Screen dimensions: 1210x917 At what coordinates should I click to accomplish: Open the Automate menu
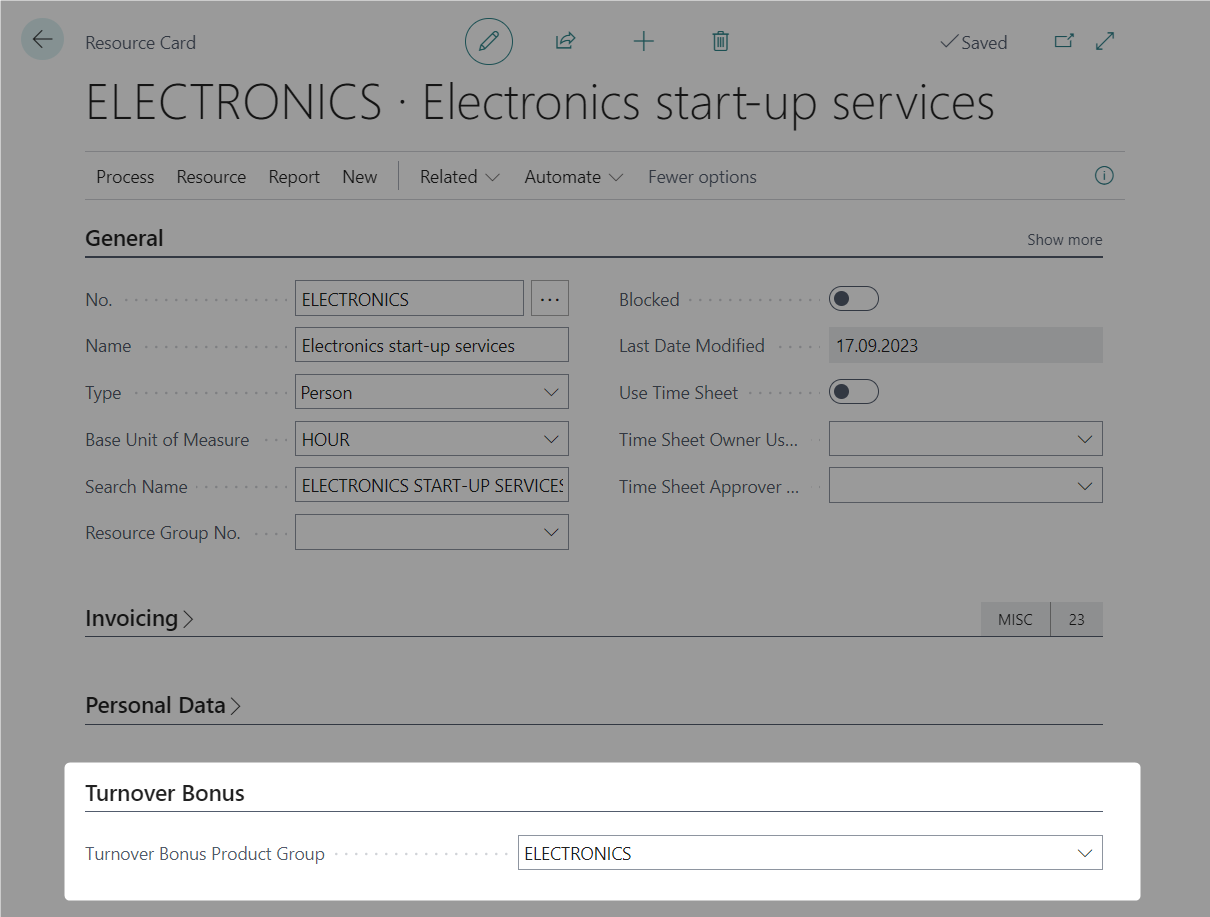tap(573, 177)
